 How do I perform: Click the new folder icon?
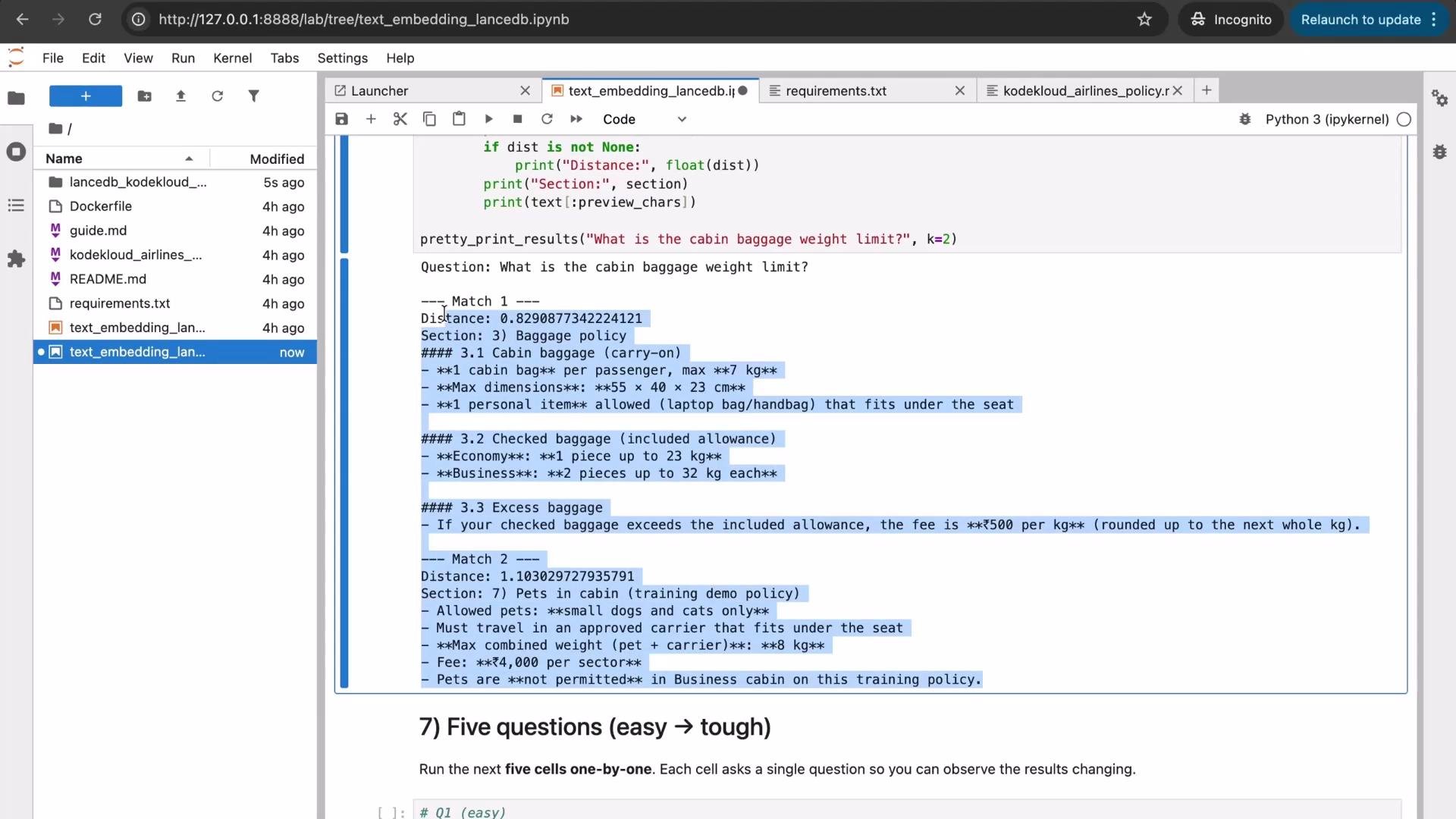[x=144, y=96]
